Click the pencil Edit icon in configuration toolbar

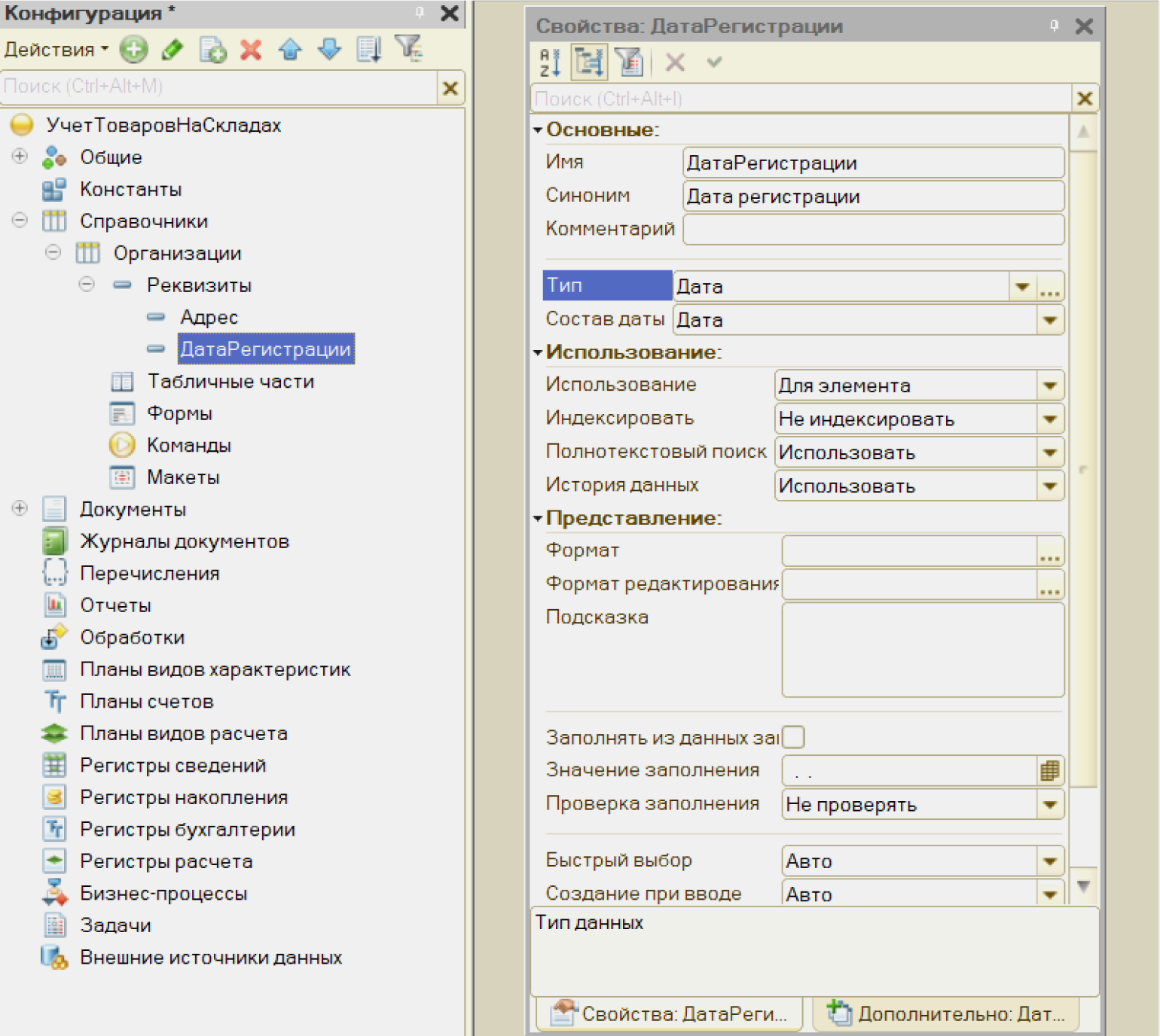tap(172, 50)
